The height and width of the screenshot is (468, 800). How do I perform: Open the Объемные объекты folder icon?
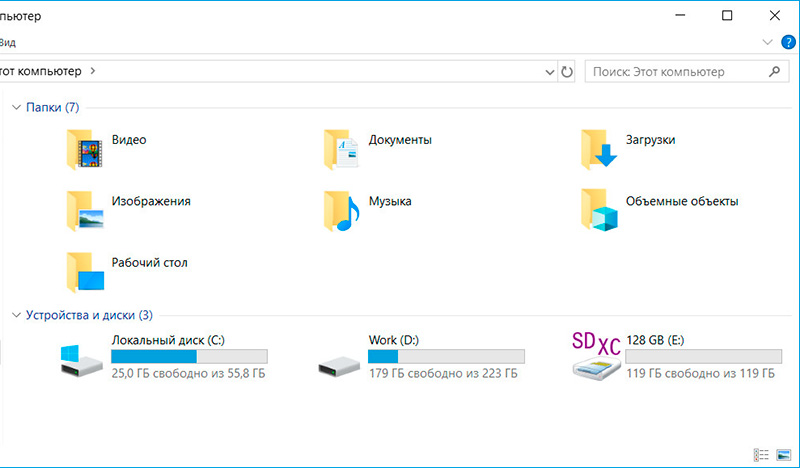[x=599, y=210]
